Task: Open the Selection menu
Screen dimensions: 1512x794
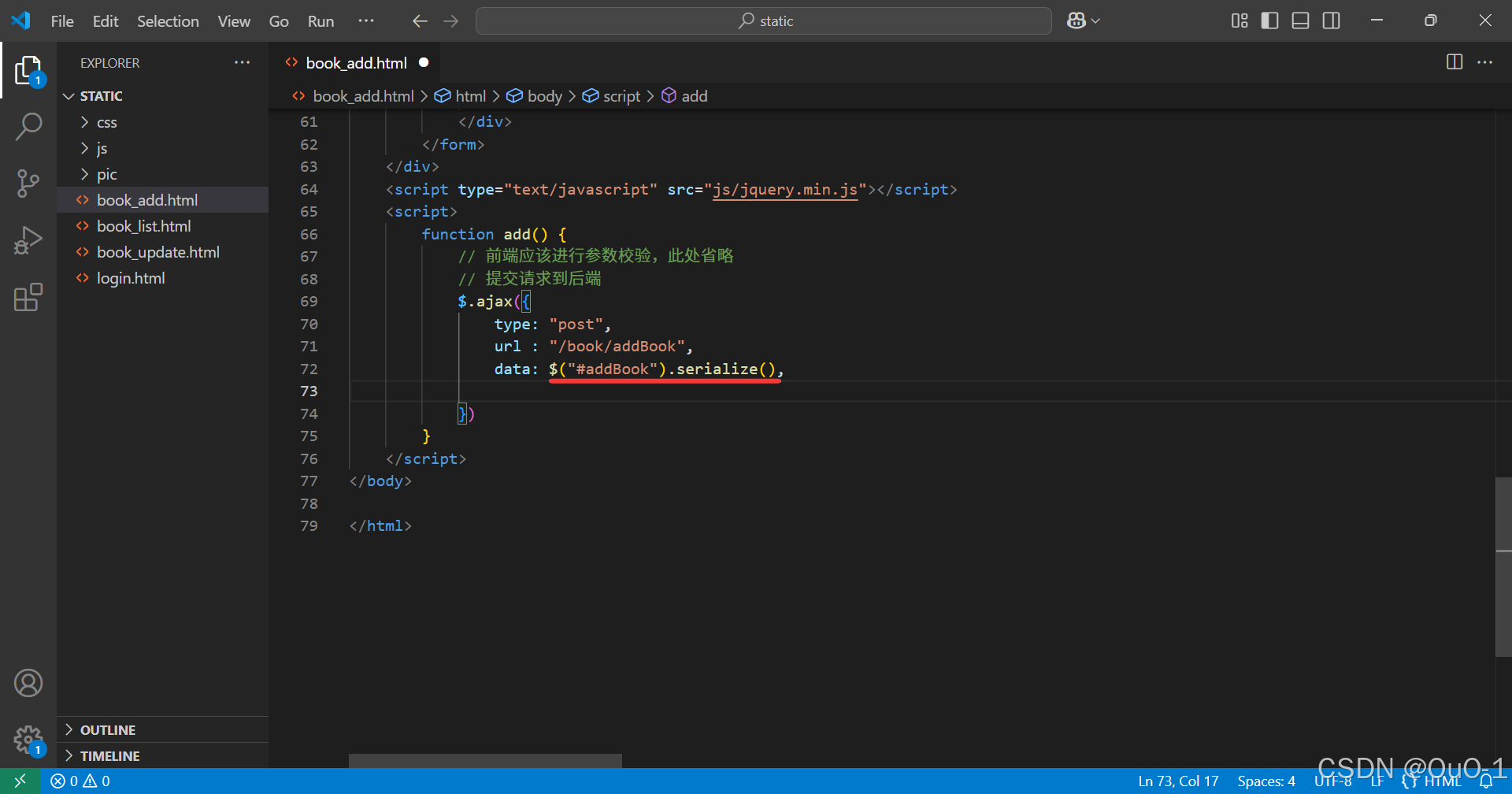Action: point(168,21)
